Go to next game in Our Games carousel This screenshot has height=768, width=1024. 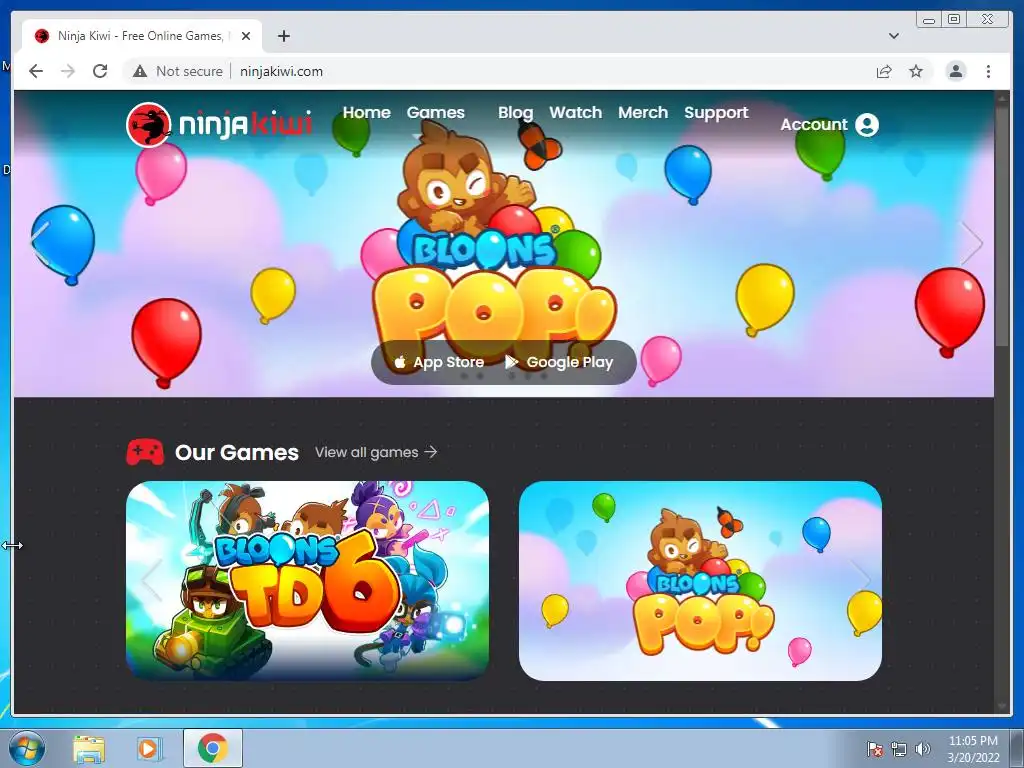pos(861,578)
